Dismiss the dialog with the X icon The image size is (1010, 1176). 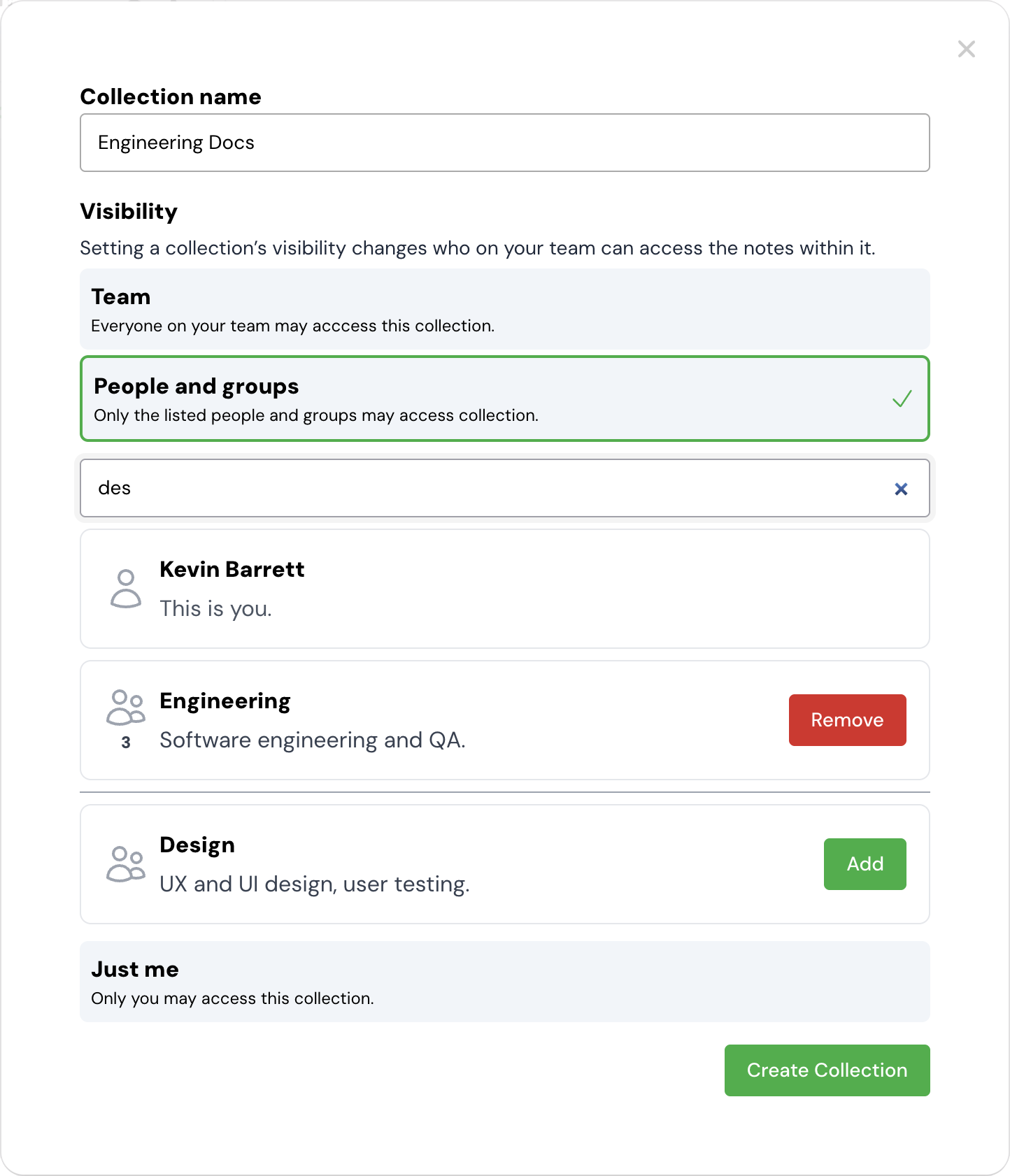click(x=966, y=49)
